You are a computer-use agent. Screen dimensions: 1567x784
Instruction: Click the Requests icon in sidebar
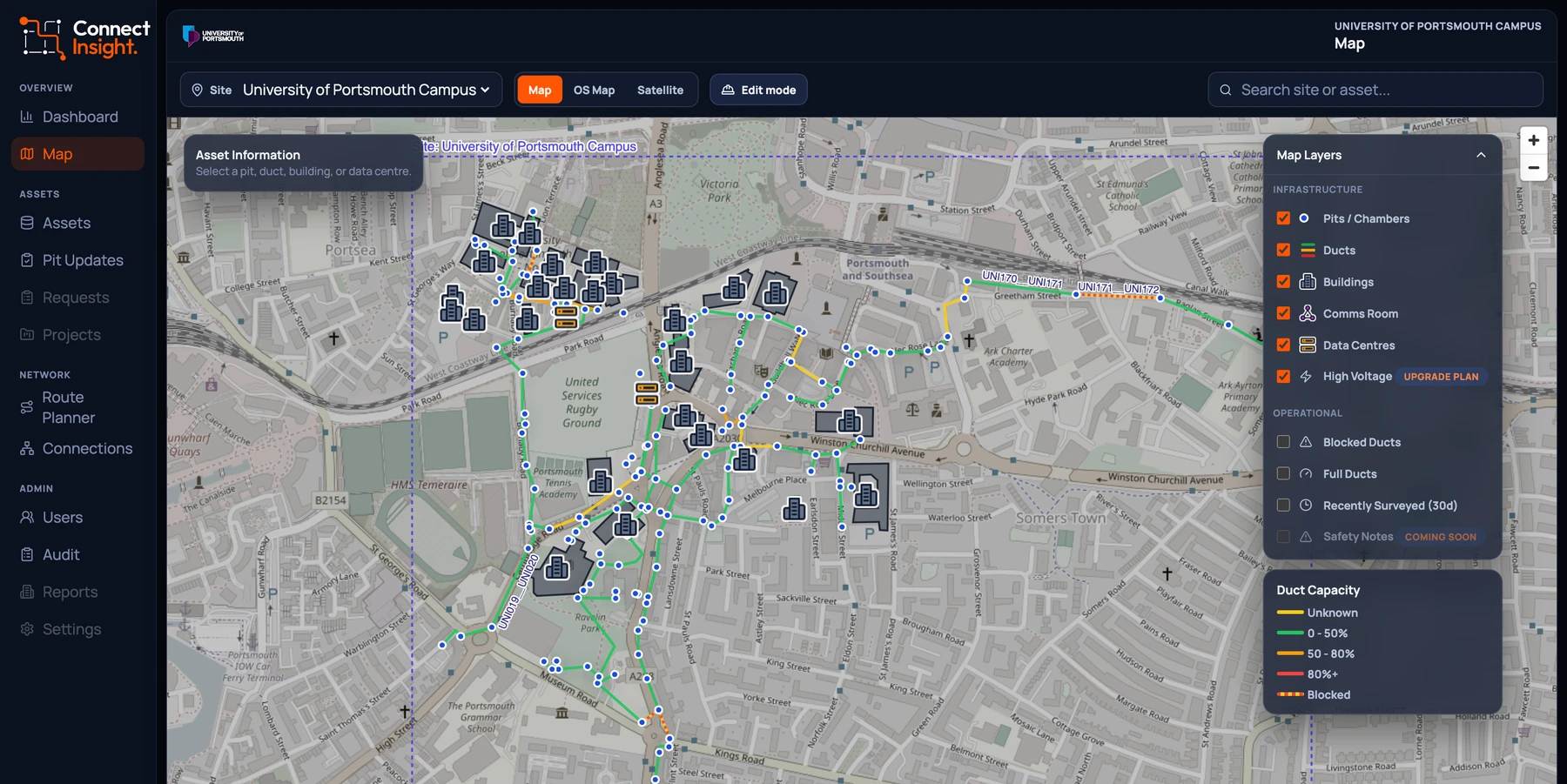click(x=27, y=298)
